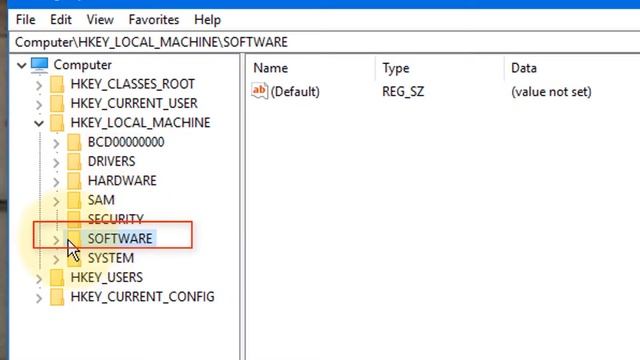Click the DRIVERS folder icon

(74, 161)
